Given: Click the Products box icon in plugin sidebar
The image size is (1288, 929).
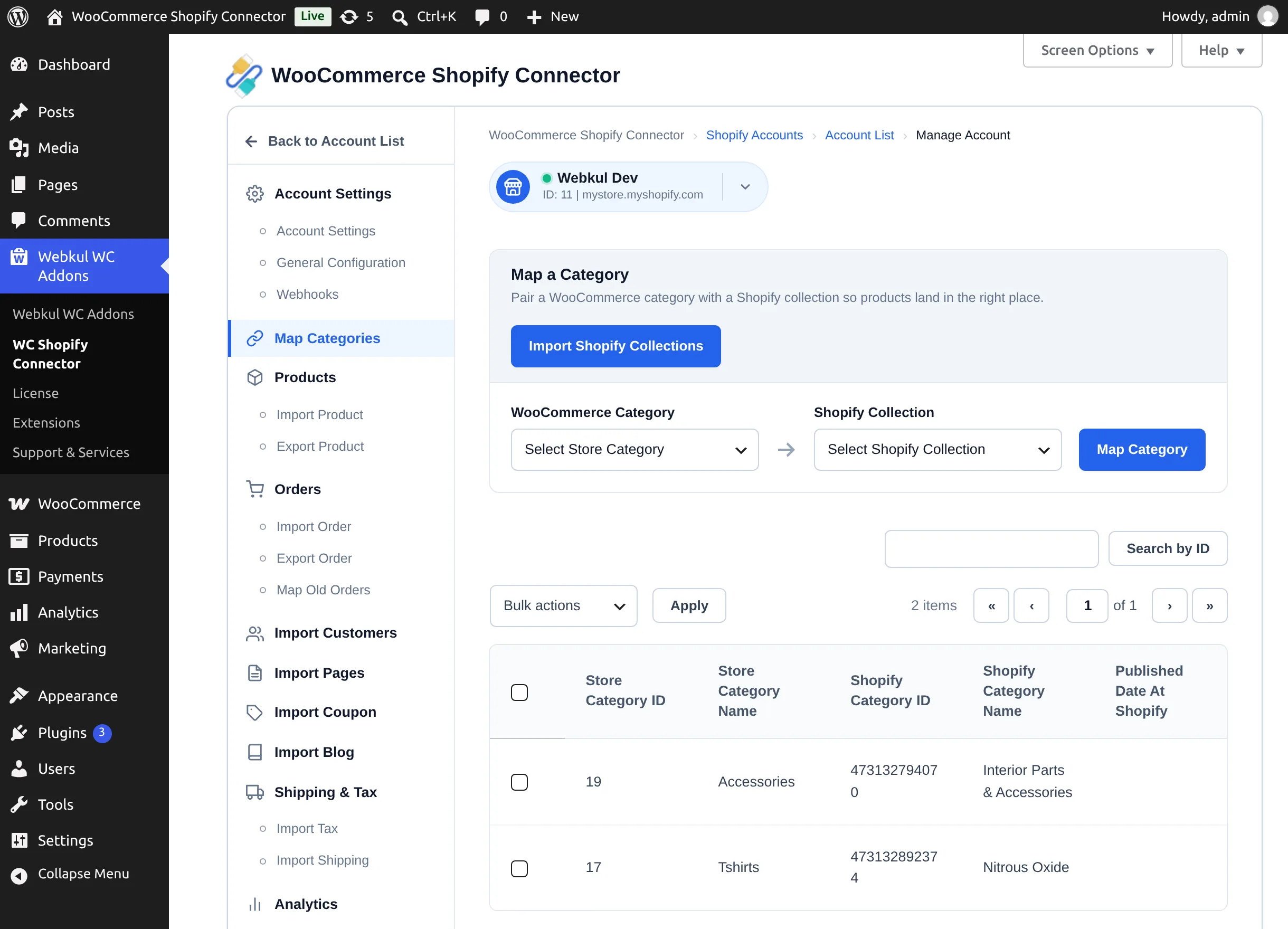Looking at the screenshot, I should pyautogui.click(x=255, y=377).
